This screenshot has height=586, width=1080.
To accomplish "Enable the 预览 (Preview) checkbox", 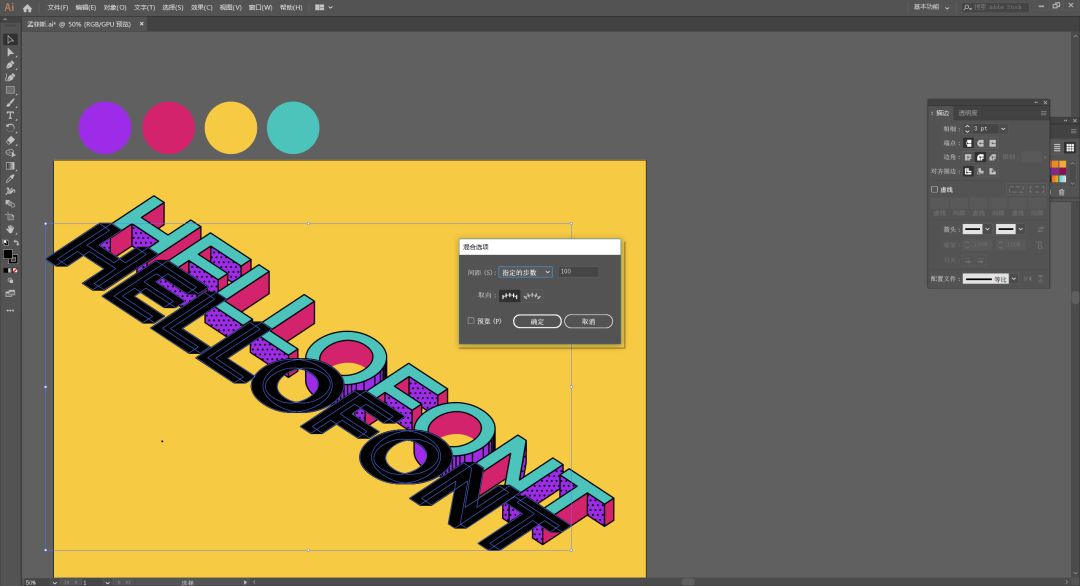I will 471,321.
